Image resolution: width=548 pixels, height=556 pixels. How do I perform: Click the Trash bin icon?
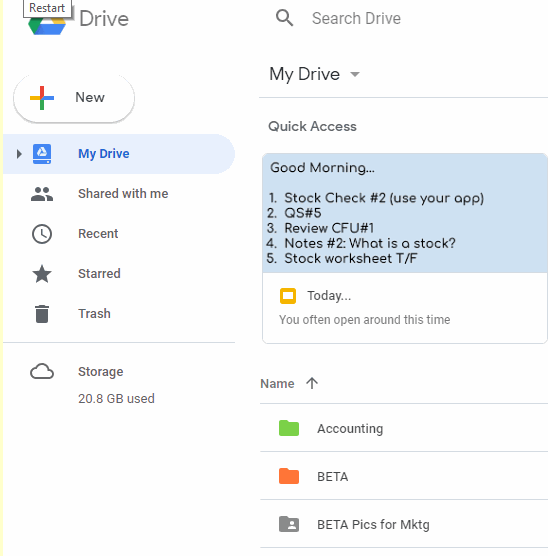pos(42,314)
